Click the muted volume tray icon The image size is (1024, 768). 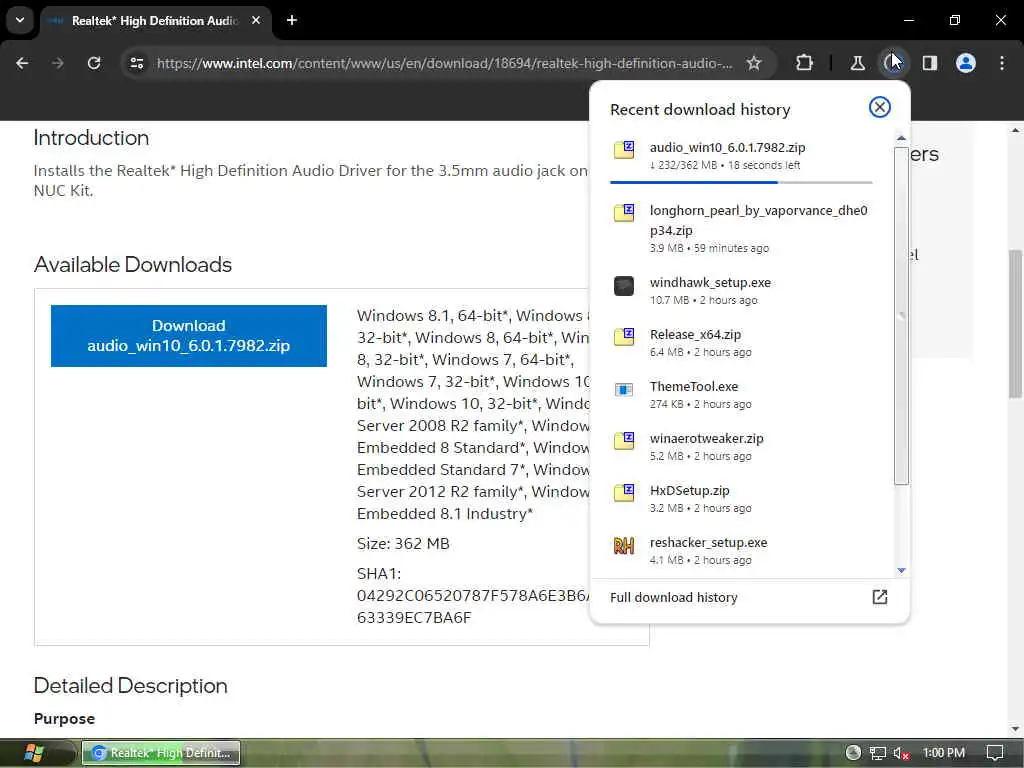(x=901, y=753)
